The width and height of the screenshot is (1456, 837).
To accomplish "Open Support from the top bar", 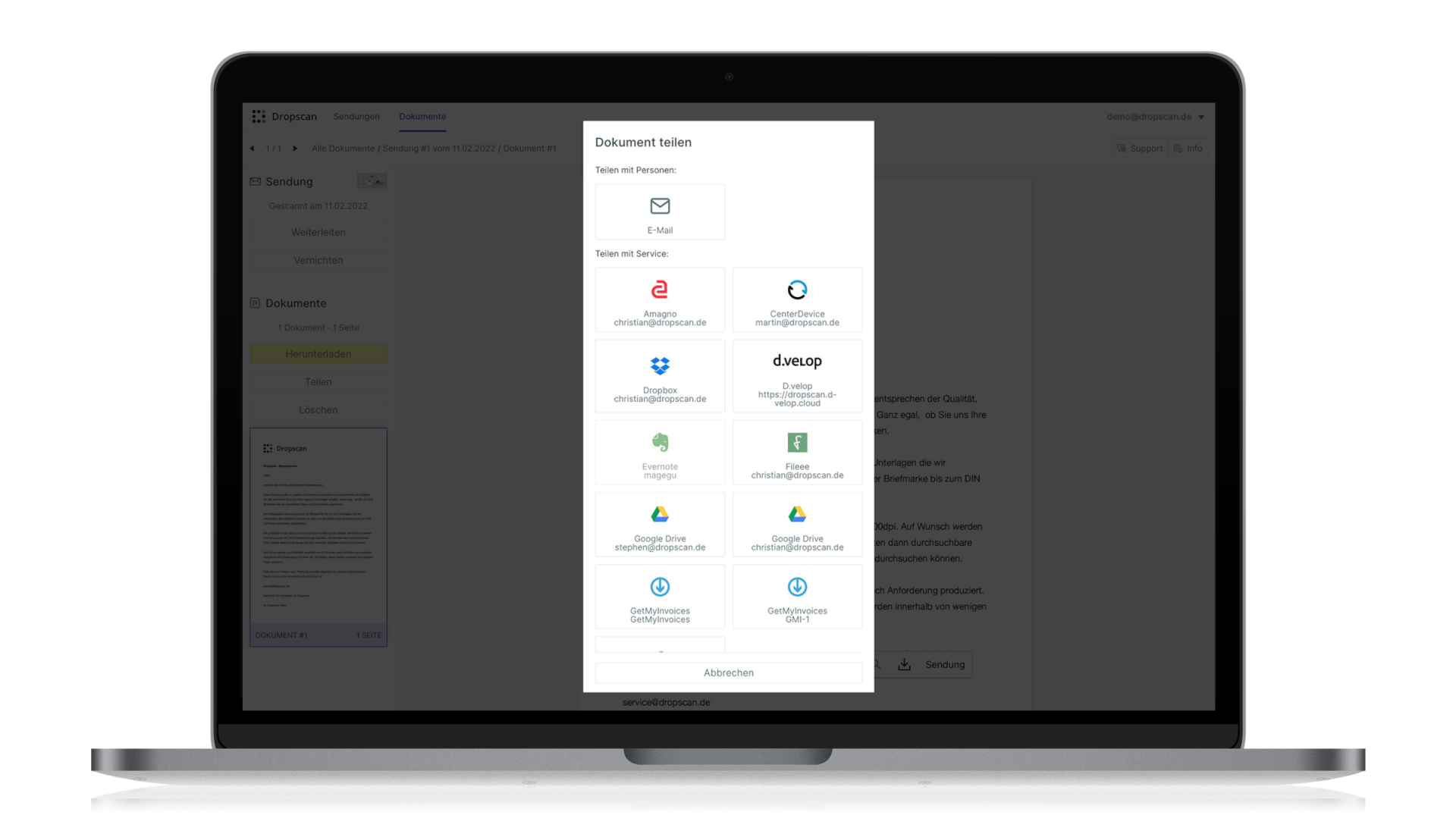I will click(1139, 149).
